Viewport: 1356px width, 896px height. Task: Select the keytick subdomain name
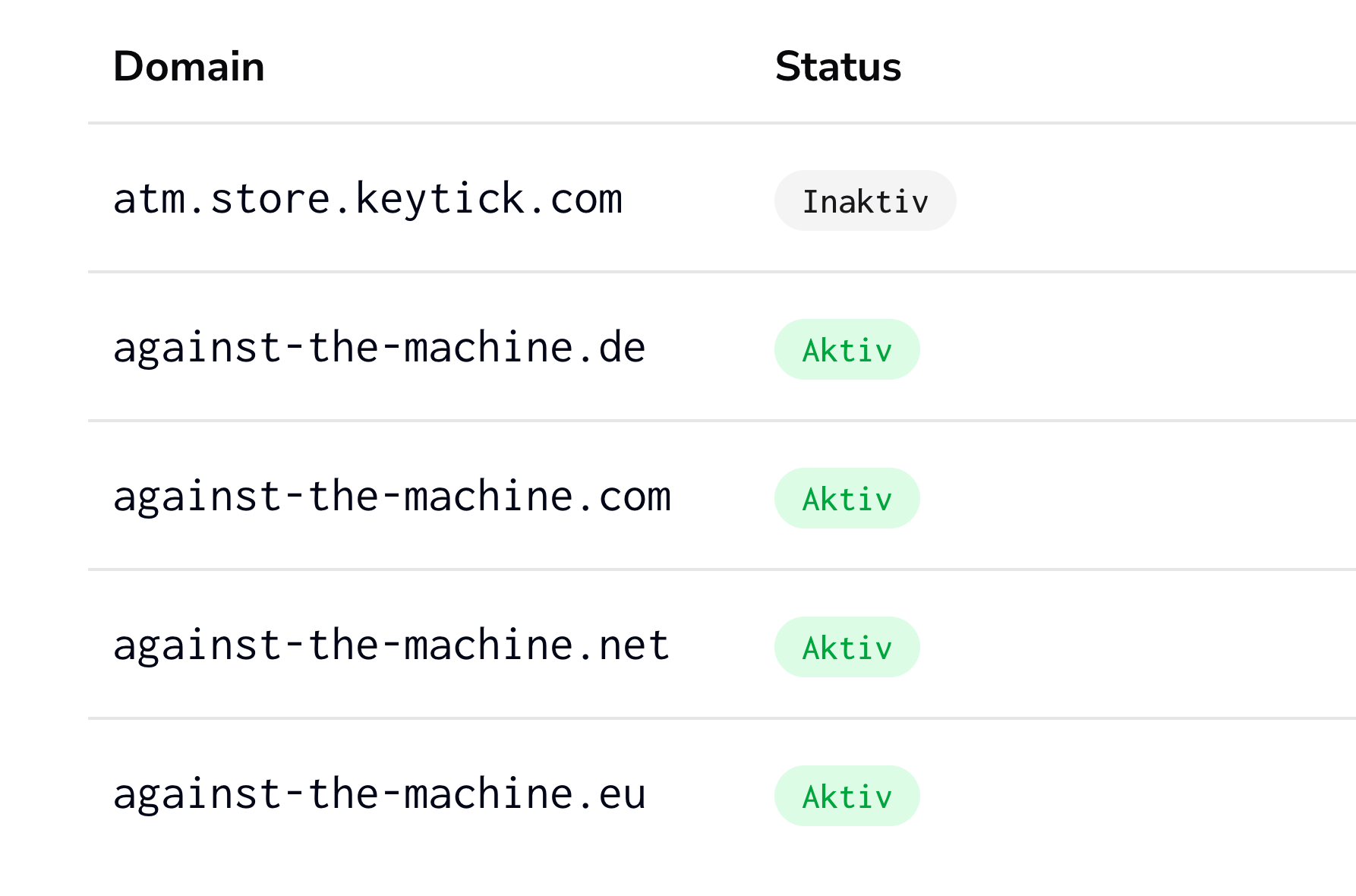point(367,200)
